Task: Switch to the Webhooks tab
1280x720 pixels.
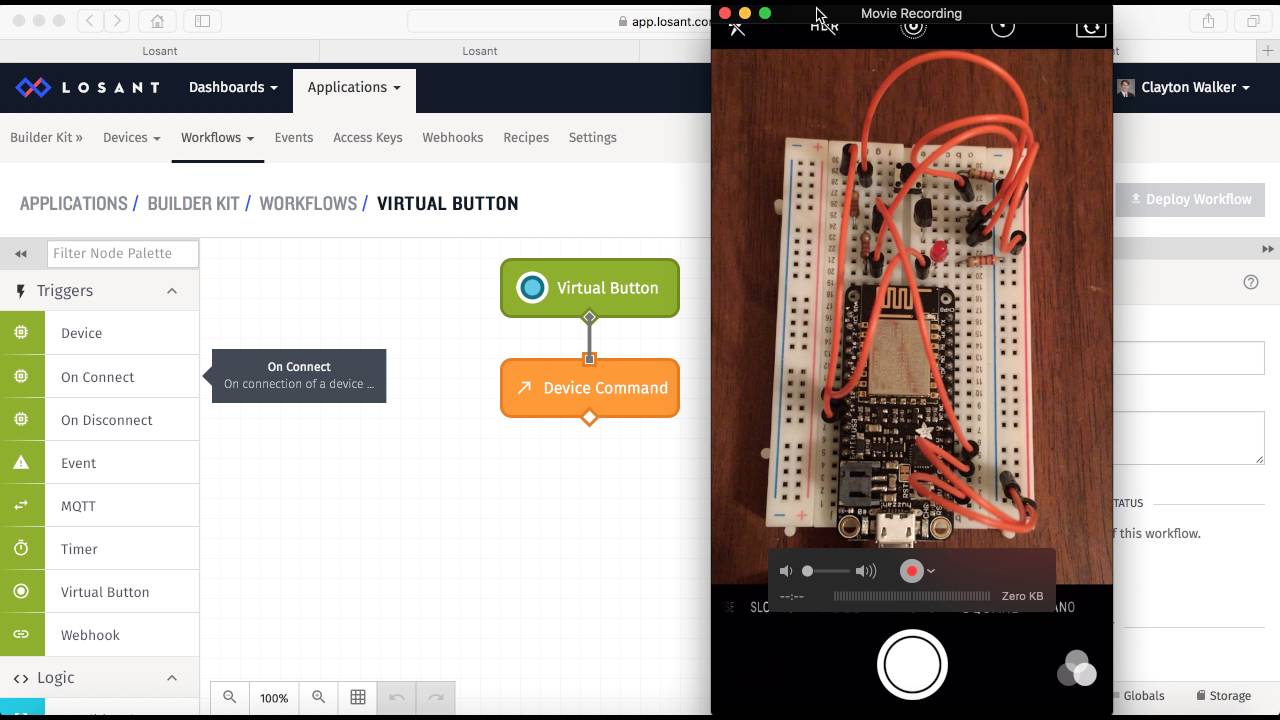Action: click(452, 137)
